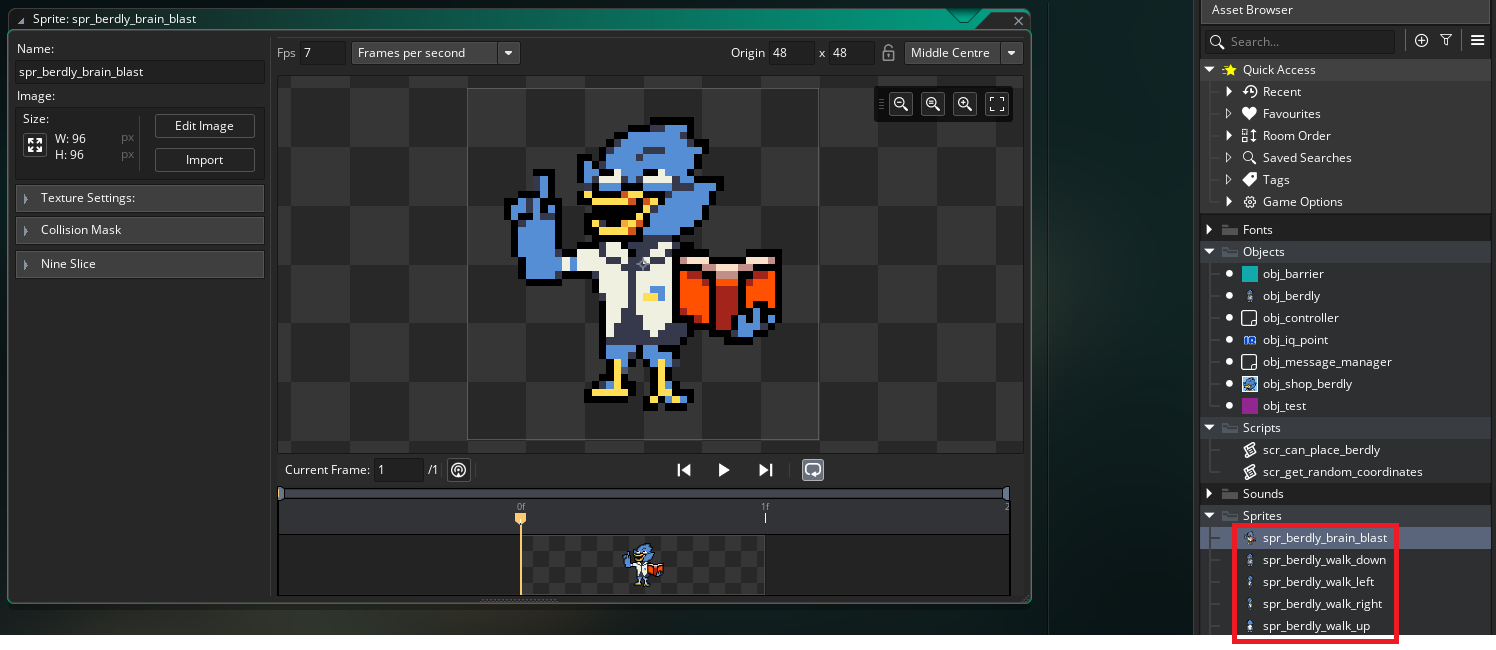Image resolution: width=1496 pixels, height=650 pixels.
Task: Click the resize sprite icon beside Size
Action: (x=35, y=146)
